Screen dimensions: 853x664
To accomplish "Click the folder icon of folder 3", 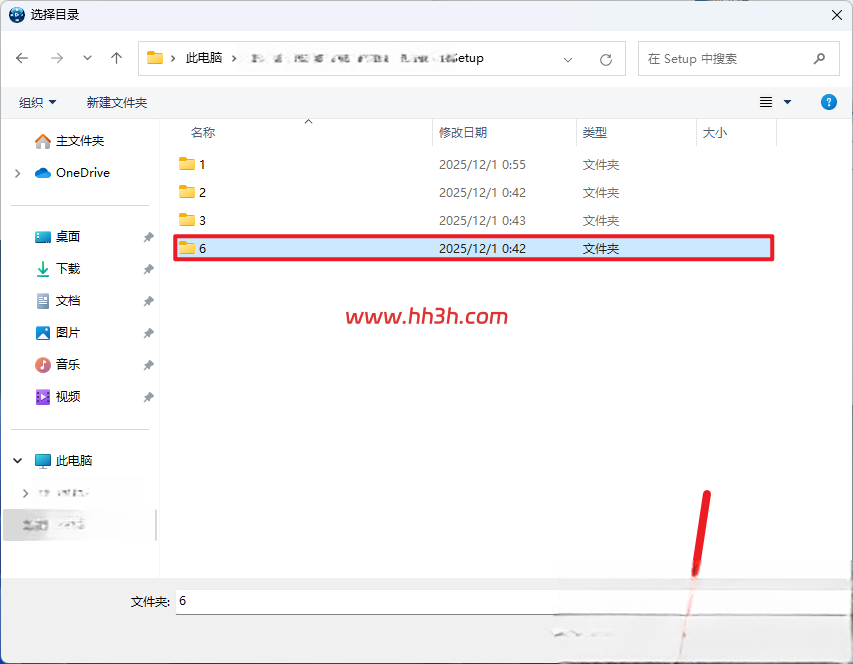I will (187, 220).
